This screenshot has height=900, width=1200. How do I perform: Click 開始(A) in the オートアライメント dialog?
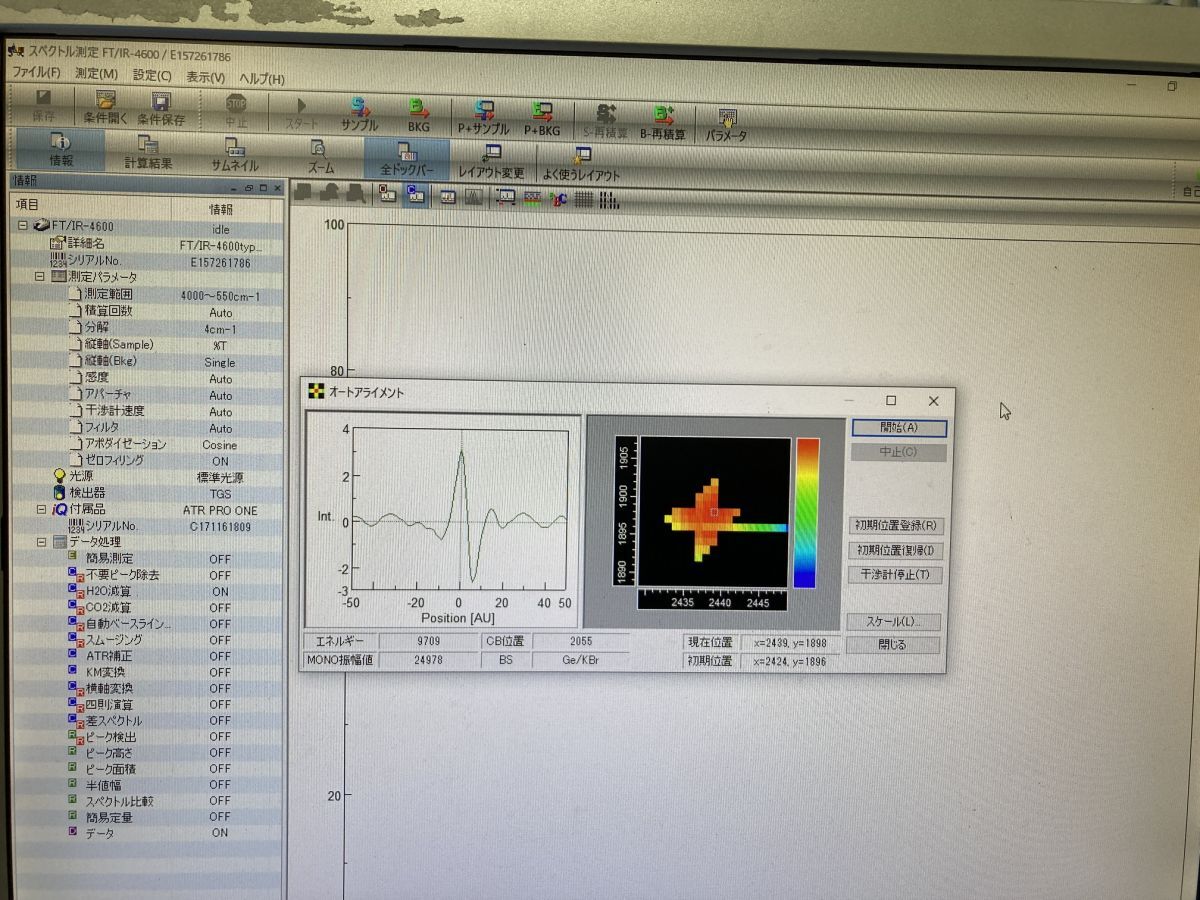(x=899, y=428)
